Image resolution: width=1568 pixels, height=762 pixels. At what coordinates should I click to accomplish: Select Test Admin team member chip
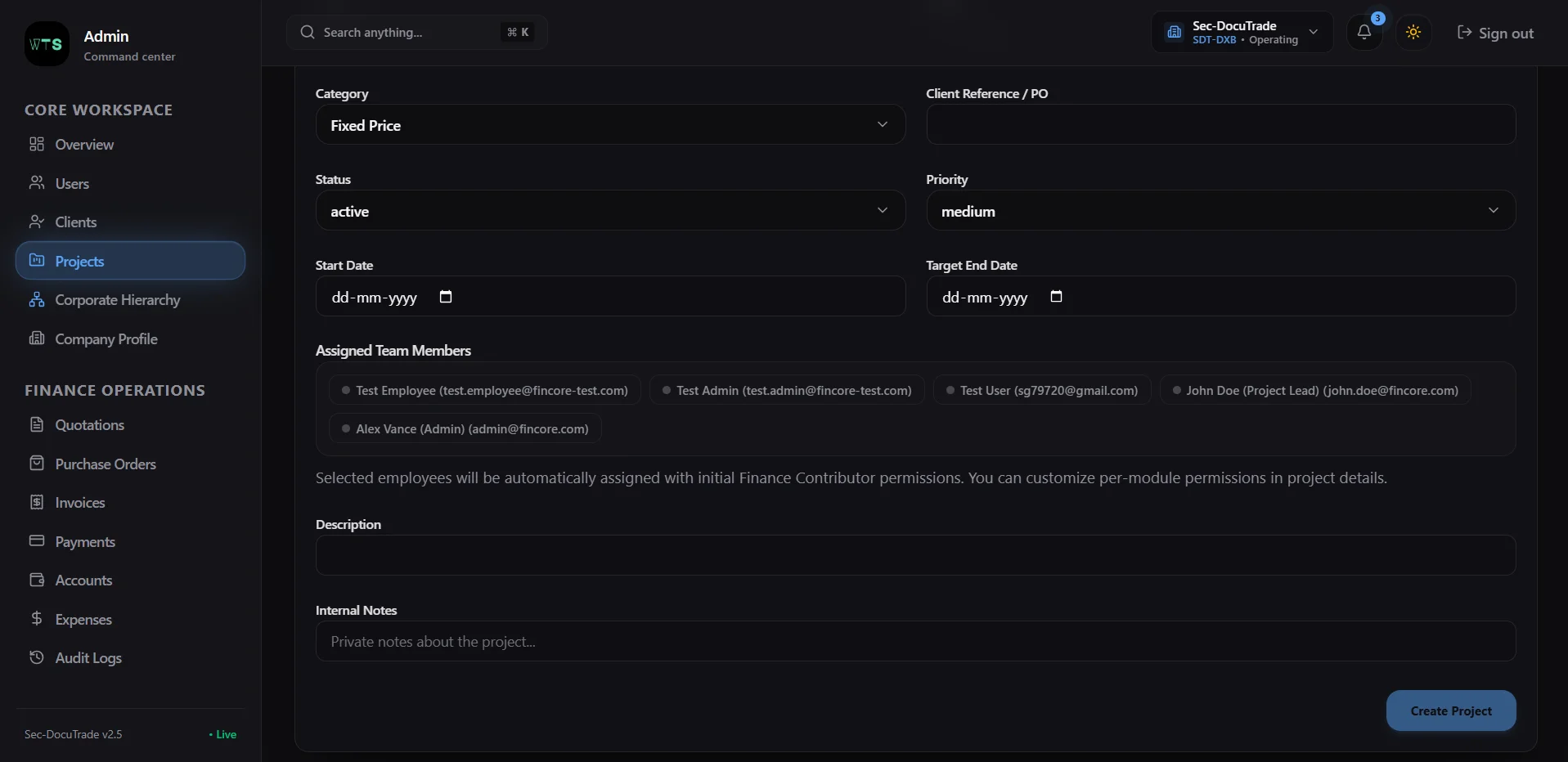[786, 390]
